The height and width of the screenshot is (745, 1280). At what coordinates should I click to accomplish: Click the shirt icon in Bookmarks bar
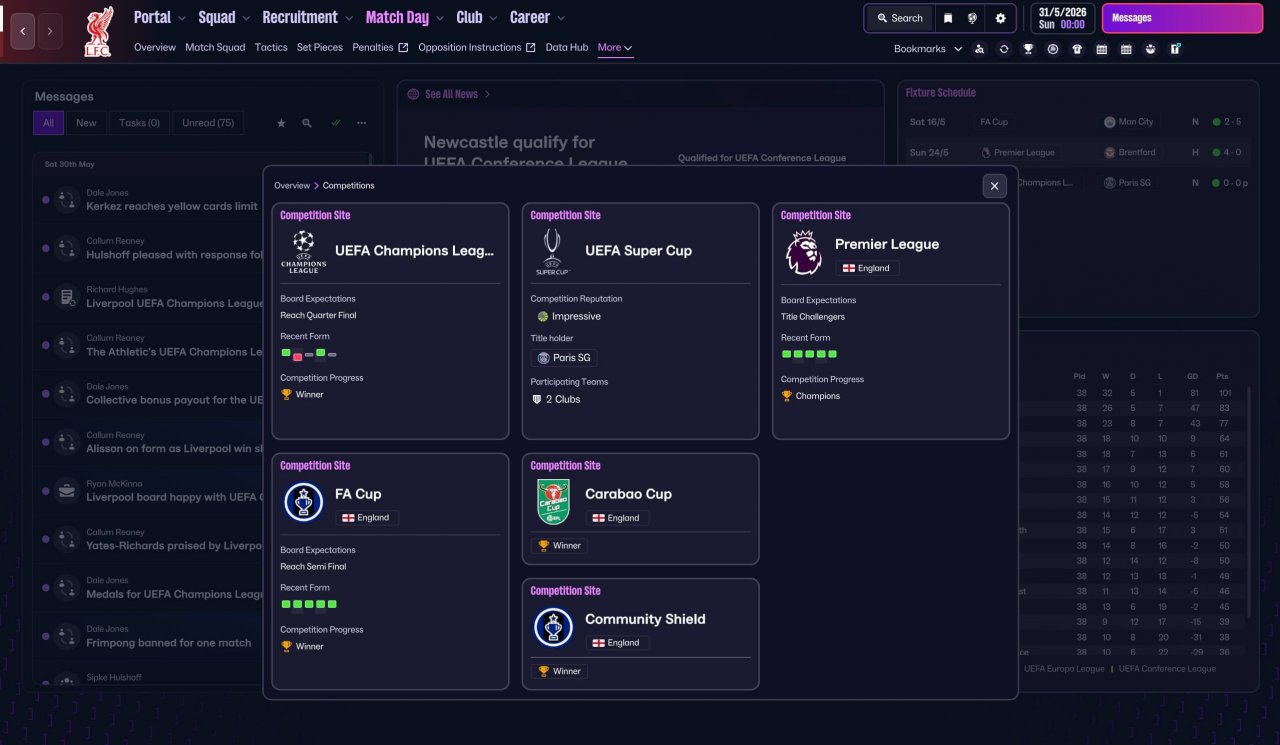(x=1077, y=49)
